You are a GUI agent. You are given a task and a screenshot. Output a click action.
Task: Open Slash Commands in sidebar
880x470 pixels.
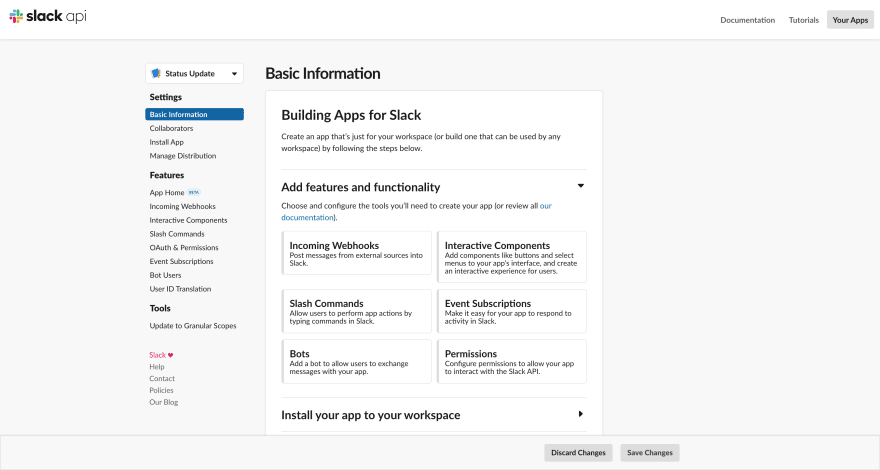click(x=177, y=234)
